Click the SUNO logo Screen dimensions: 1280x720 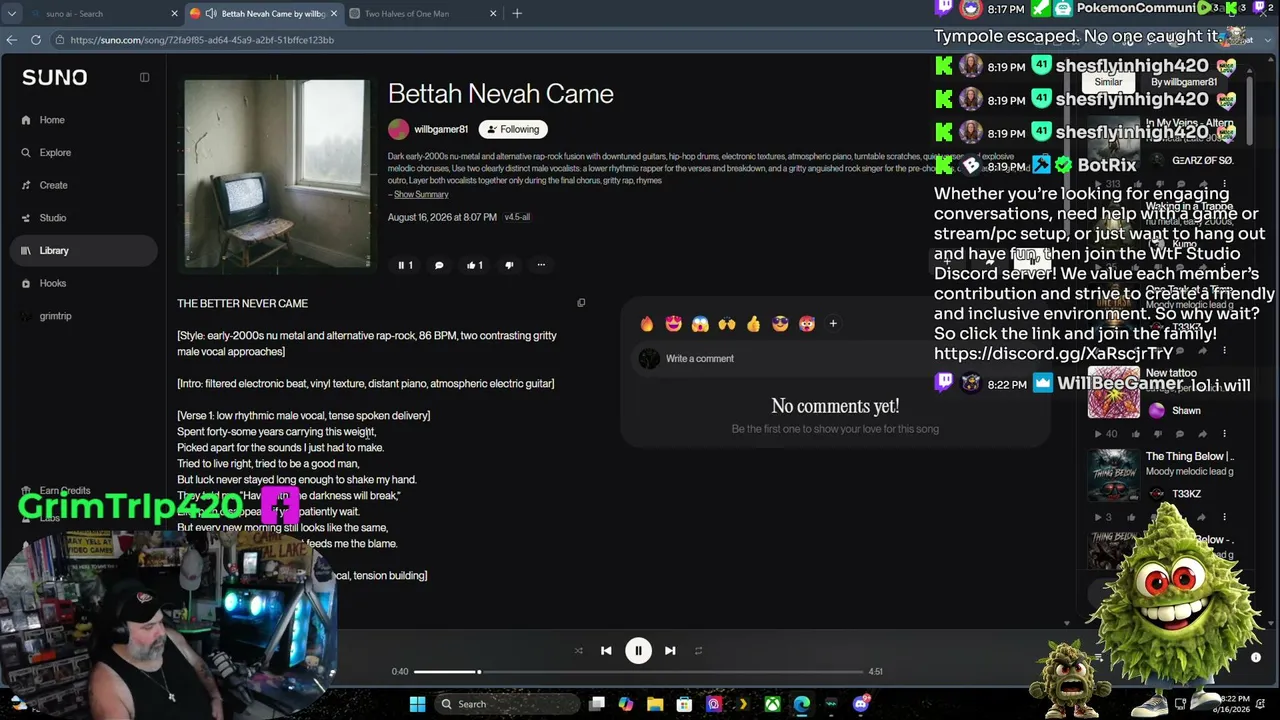55,77
